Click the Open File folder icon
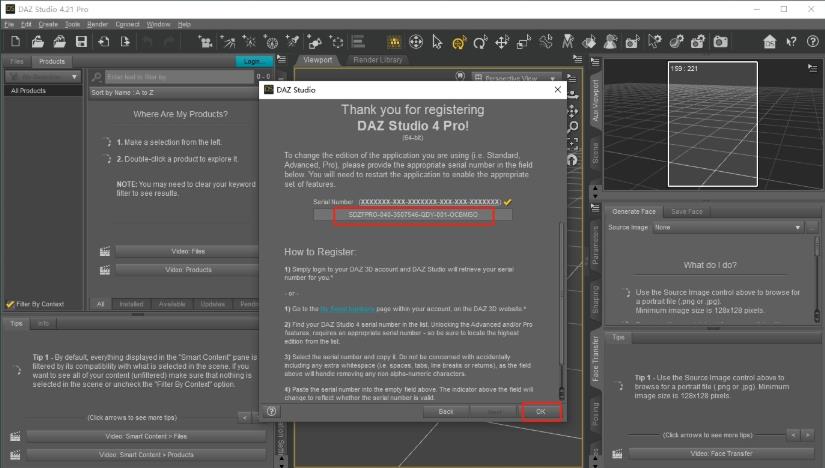 click(37, 42)
